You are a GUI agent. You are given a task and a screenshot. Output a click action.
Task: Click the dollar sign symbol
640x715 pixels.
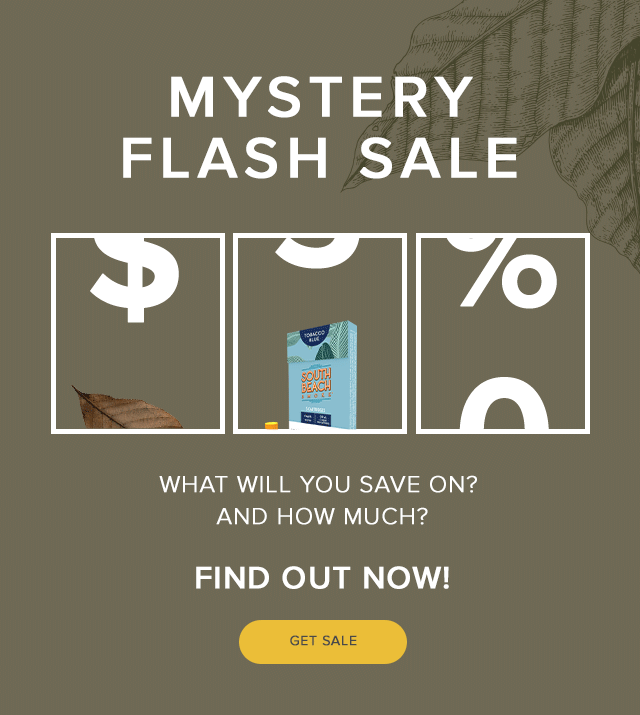pos(135,279)
